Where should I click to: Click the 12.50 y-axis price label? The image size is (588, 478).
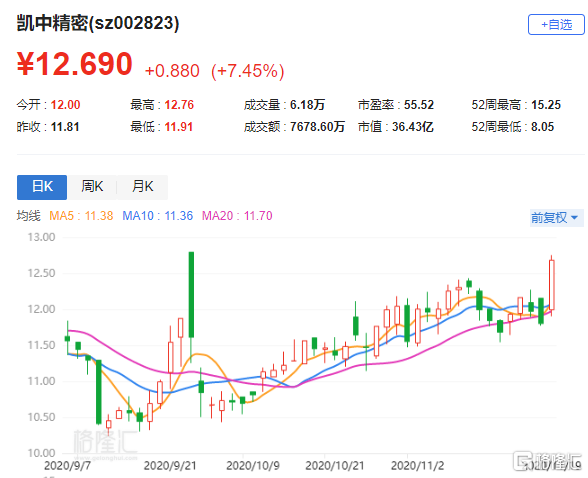[41, 273]
